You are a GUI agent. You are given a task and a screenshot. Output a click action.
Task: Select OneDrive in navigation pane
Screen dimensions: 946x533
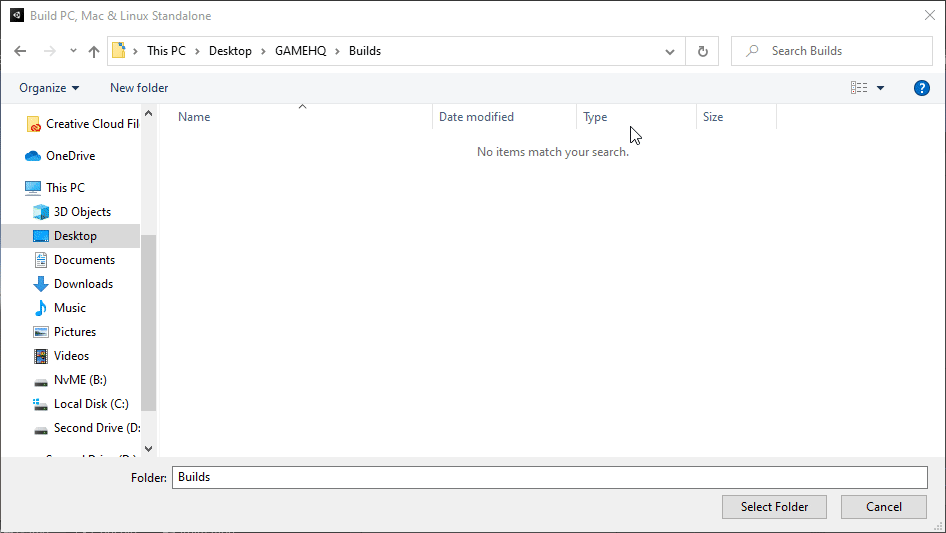tap(71, 156)
